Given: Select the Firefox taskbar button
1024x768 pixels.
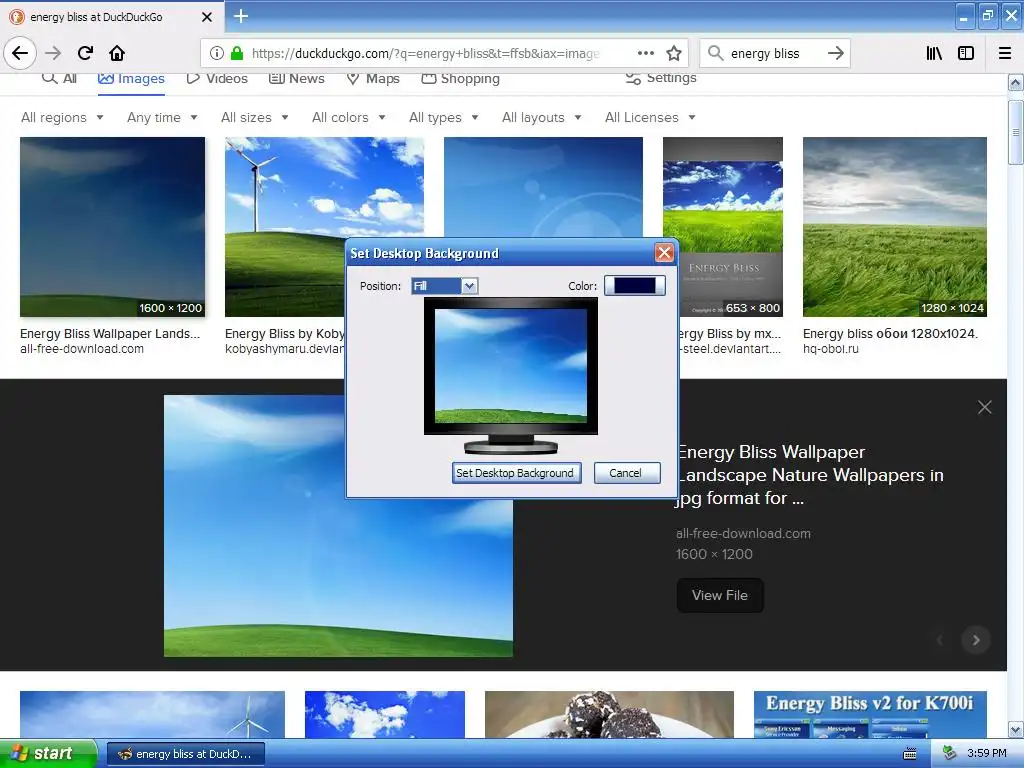Looking at the screenshot, I should tap(185, 754).
